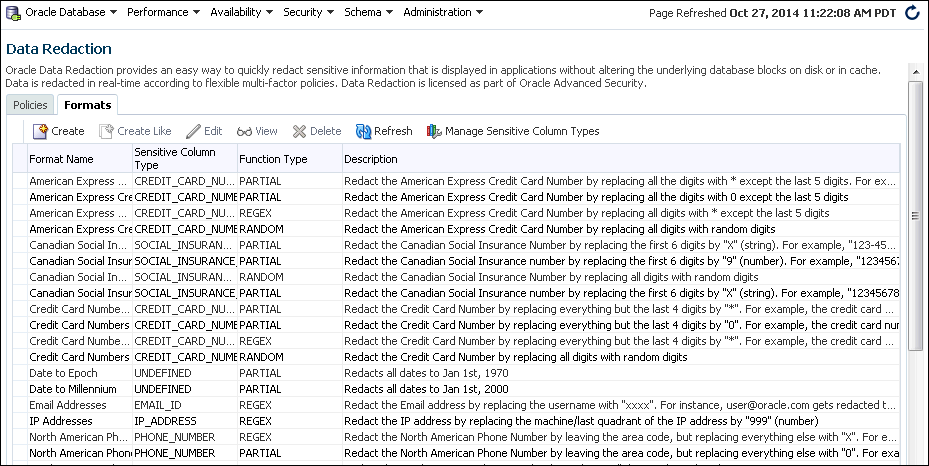
Task: Expand the Administration menu
Action: tap(443, 12)
